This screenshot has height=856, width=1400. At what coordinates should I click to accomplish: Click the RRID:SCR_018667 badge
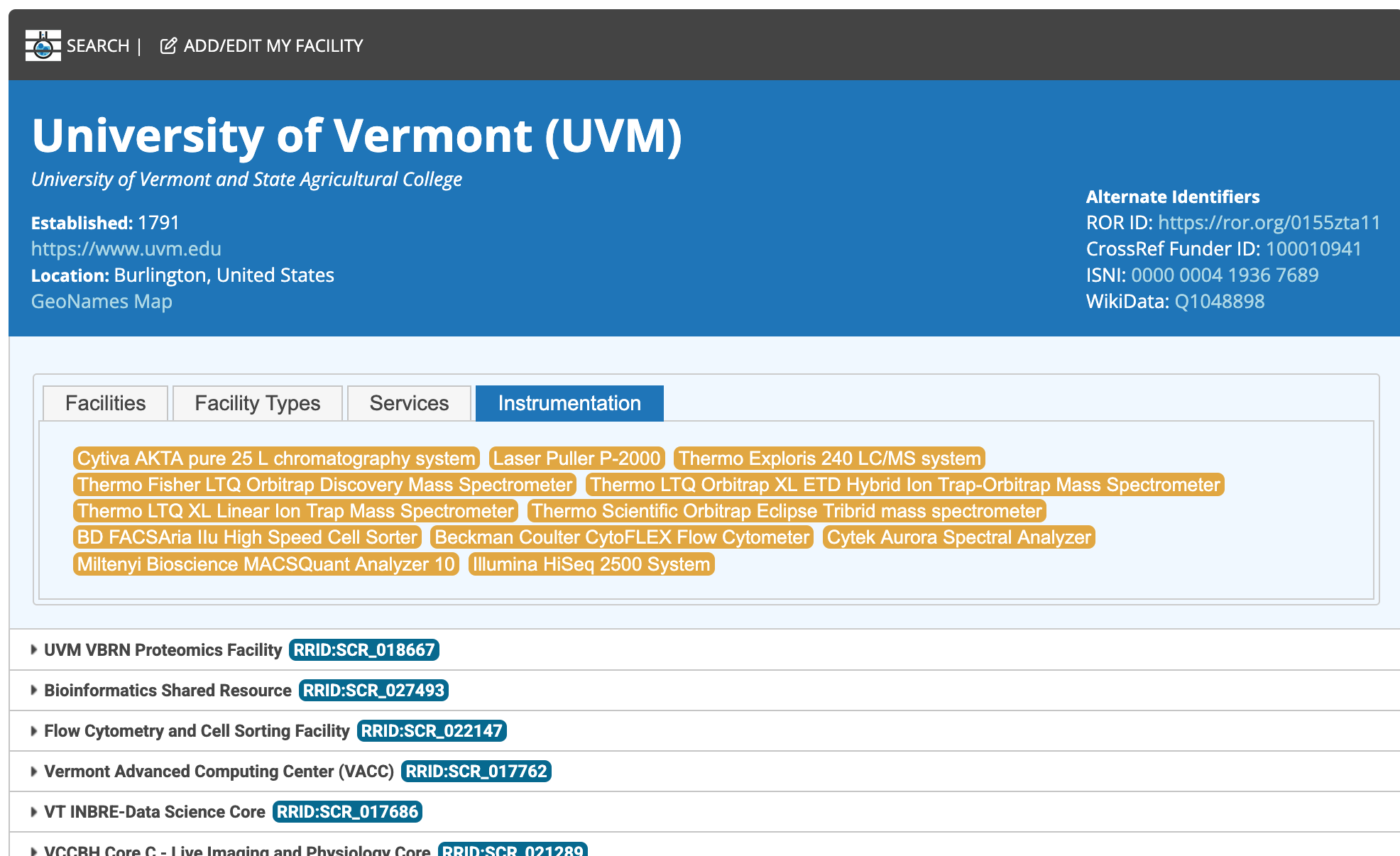pyautogui.click(x=363, y=649)
